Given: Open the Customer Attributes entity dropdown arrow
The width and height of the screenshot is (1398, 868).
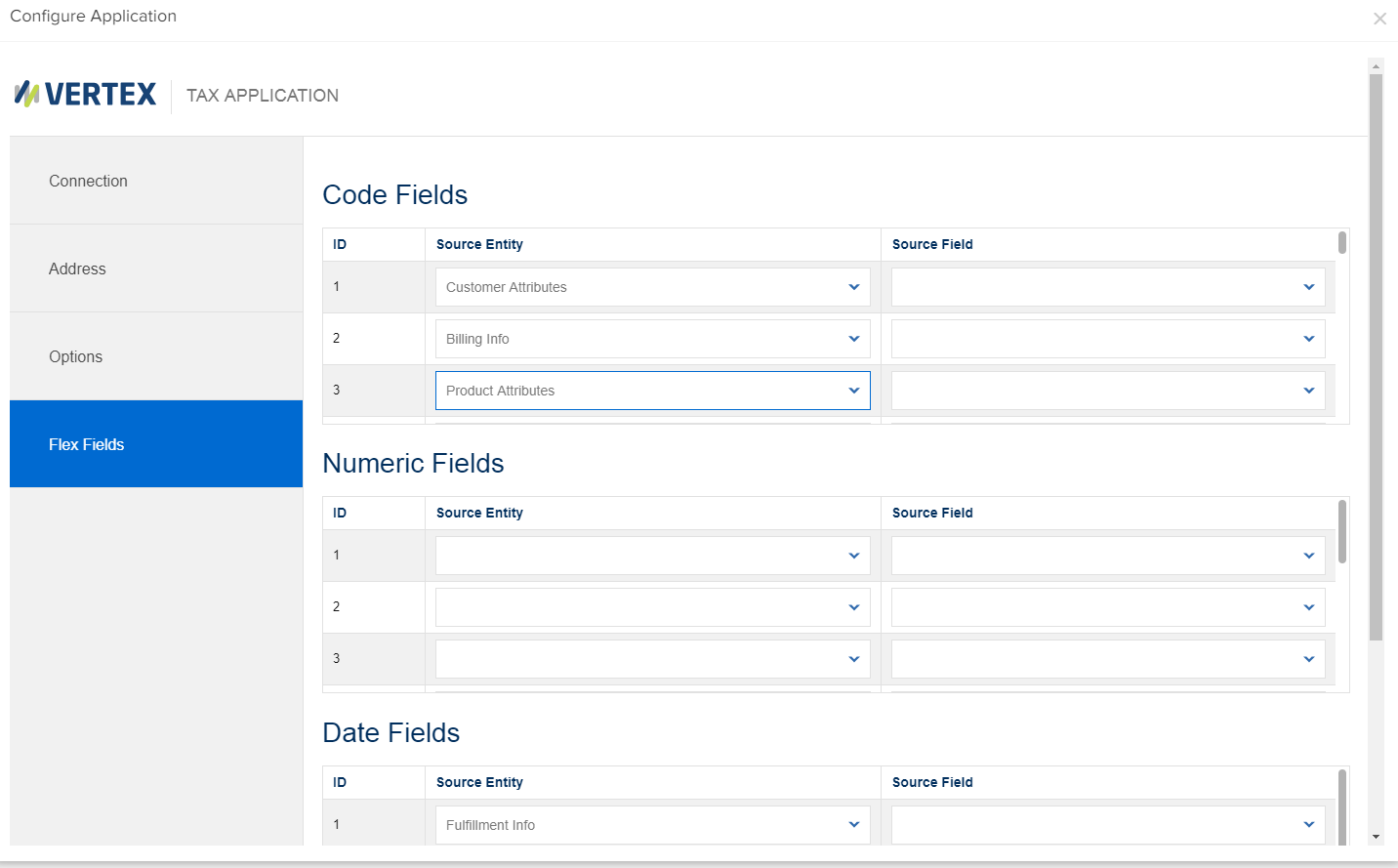Looking at the screenshot, I should (x=852, y=286).
